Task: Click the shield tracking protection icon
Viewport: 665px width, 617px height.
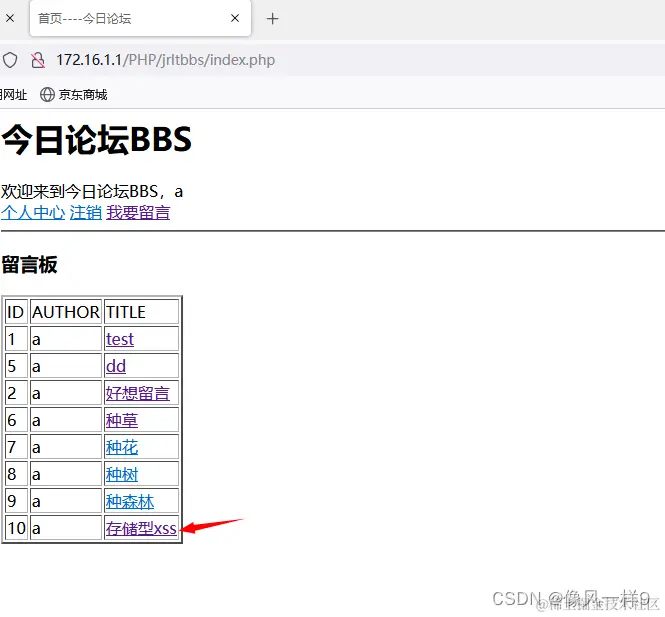Action: point(10,60)
